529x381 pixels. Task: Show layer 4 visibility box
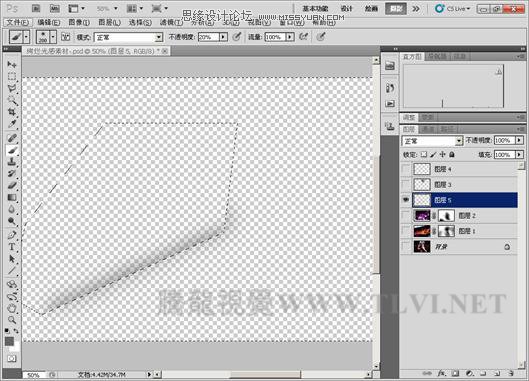point(406,169)
